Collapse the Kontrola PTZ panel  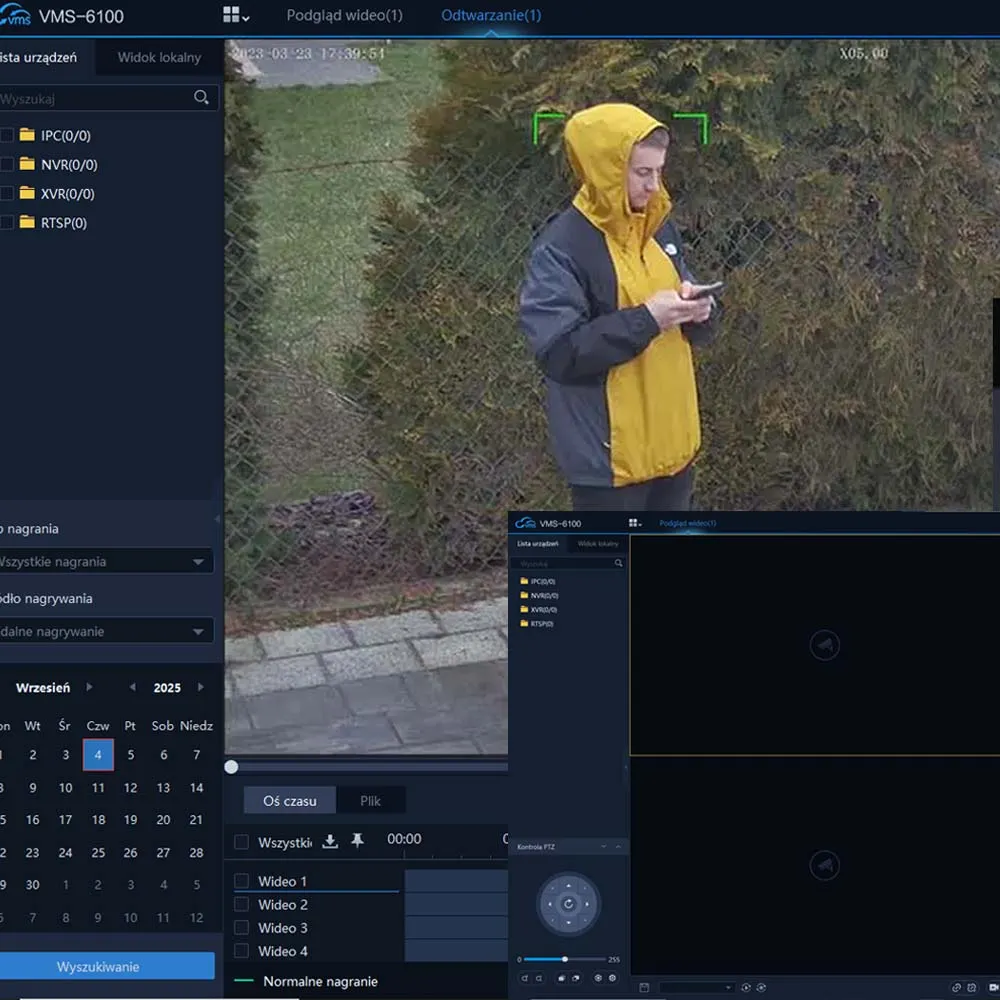coord(618,847)
